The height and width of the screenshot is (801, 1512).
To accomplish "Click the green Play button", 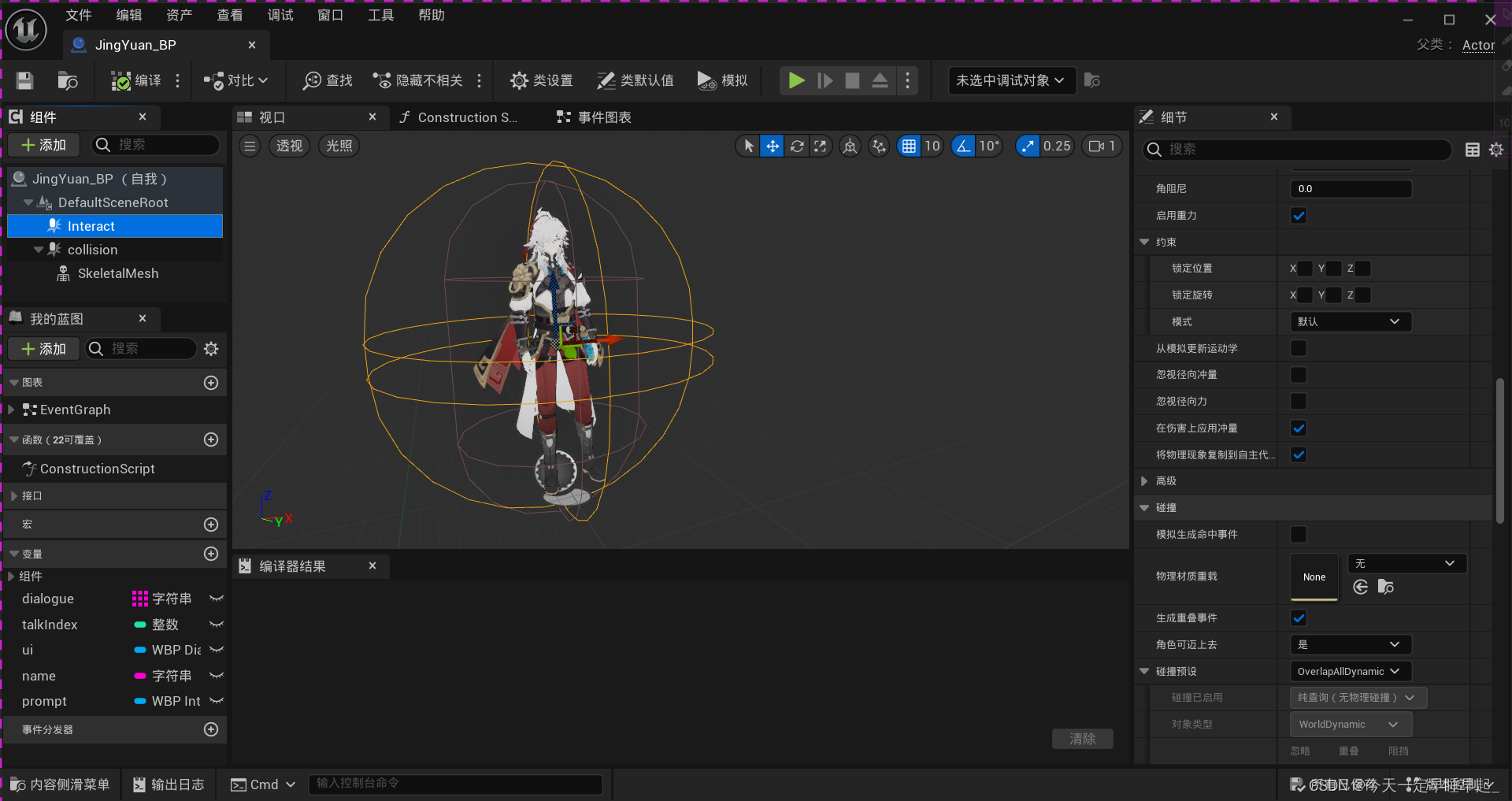I will click(x=796, y=80).
